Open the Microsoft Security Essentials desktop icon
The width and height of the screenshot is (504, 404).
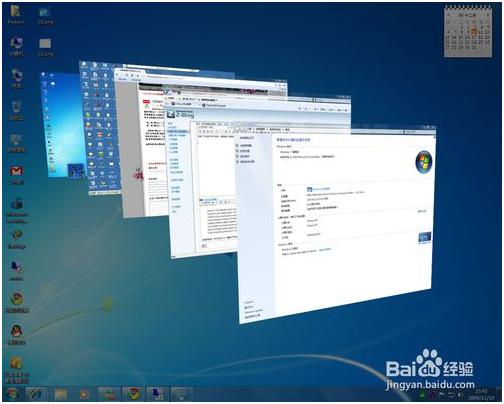click(x=16, y=210)
